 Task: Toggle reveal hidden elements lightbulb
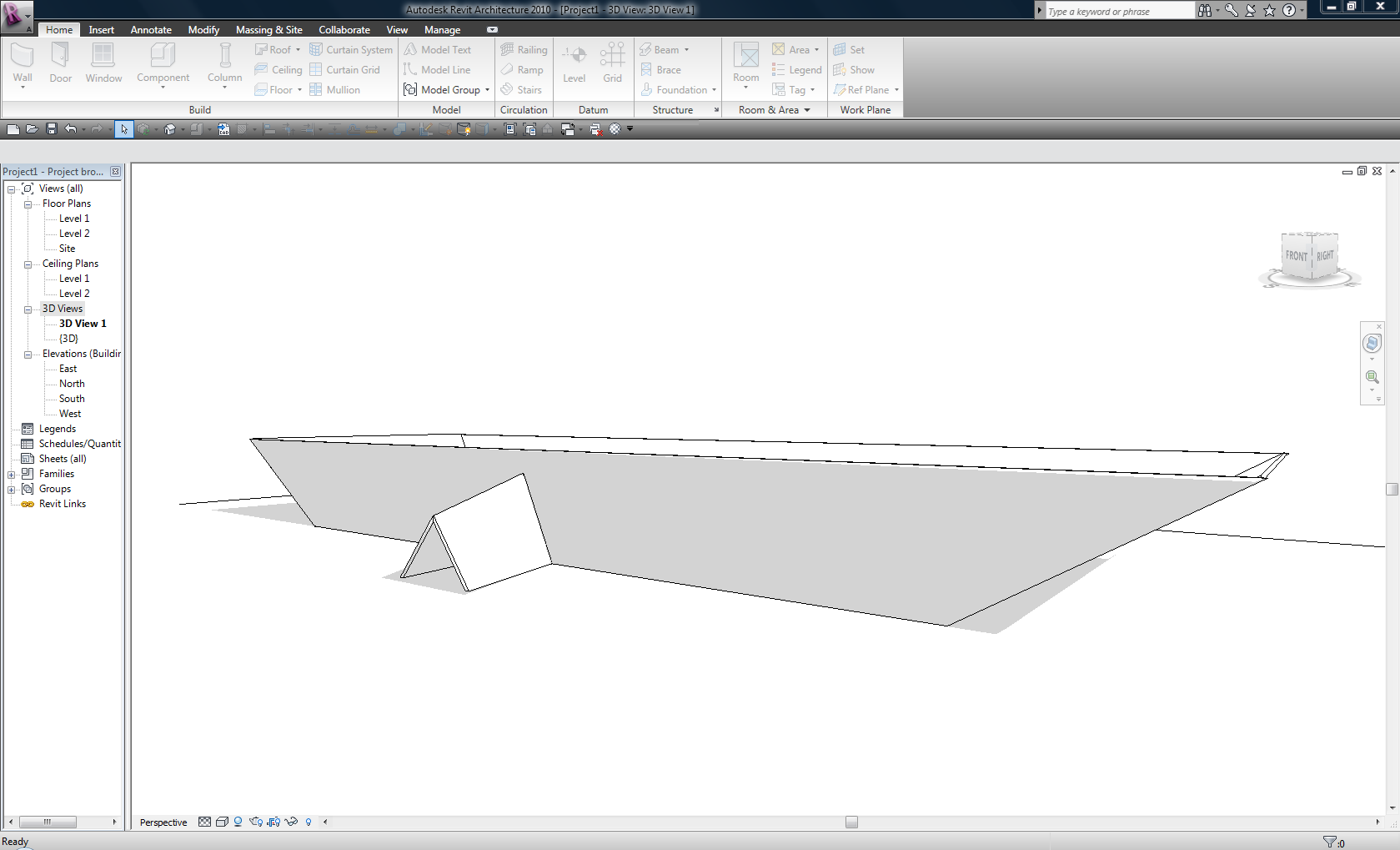[x=309, y=822]
